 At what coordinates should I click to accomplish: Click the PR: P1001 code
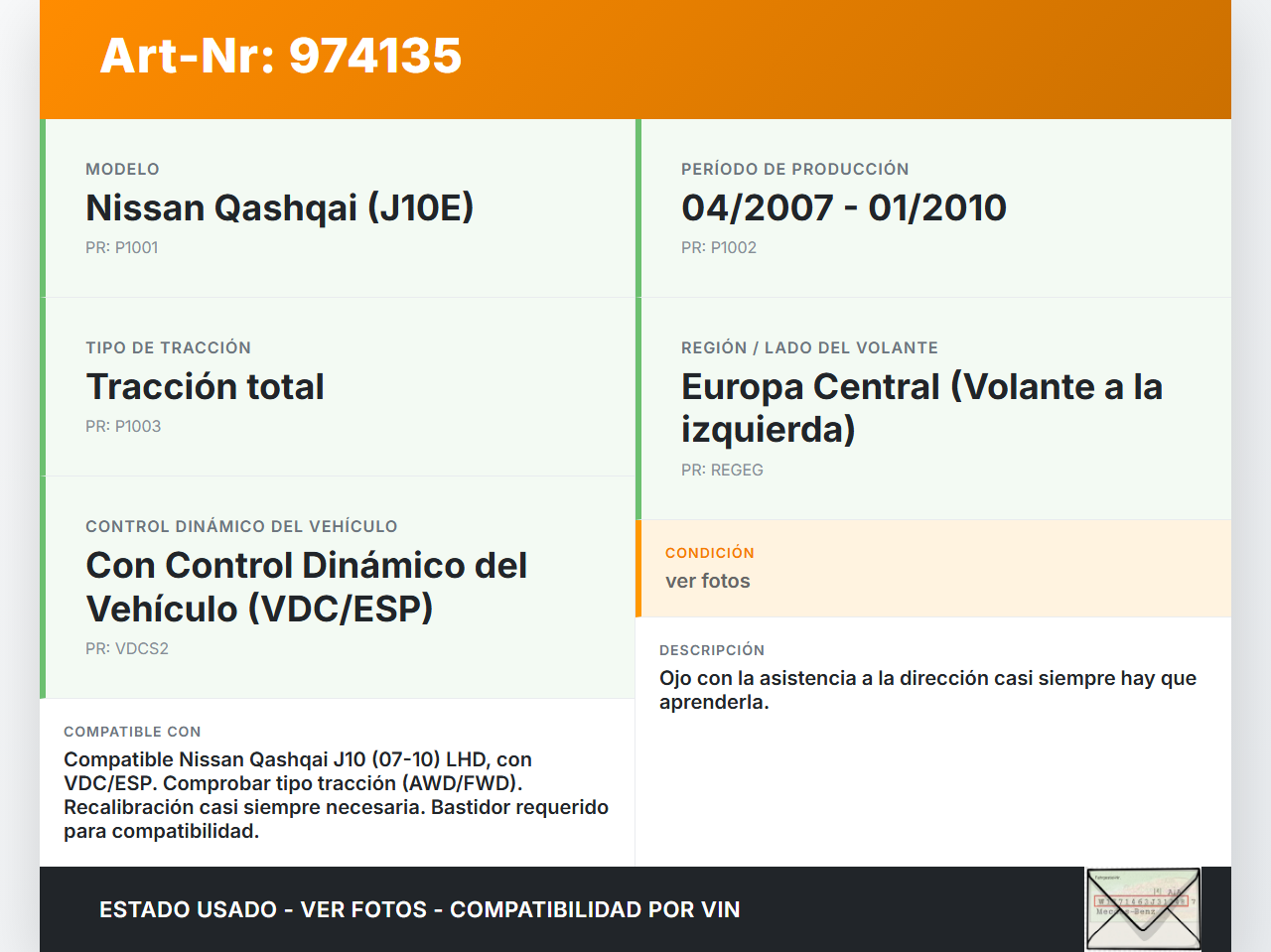[x=121, y=248]
